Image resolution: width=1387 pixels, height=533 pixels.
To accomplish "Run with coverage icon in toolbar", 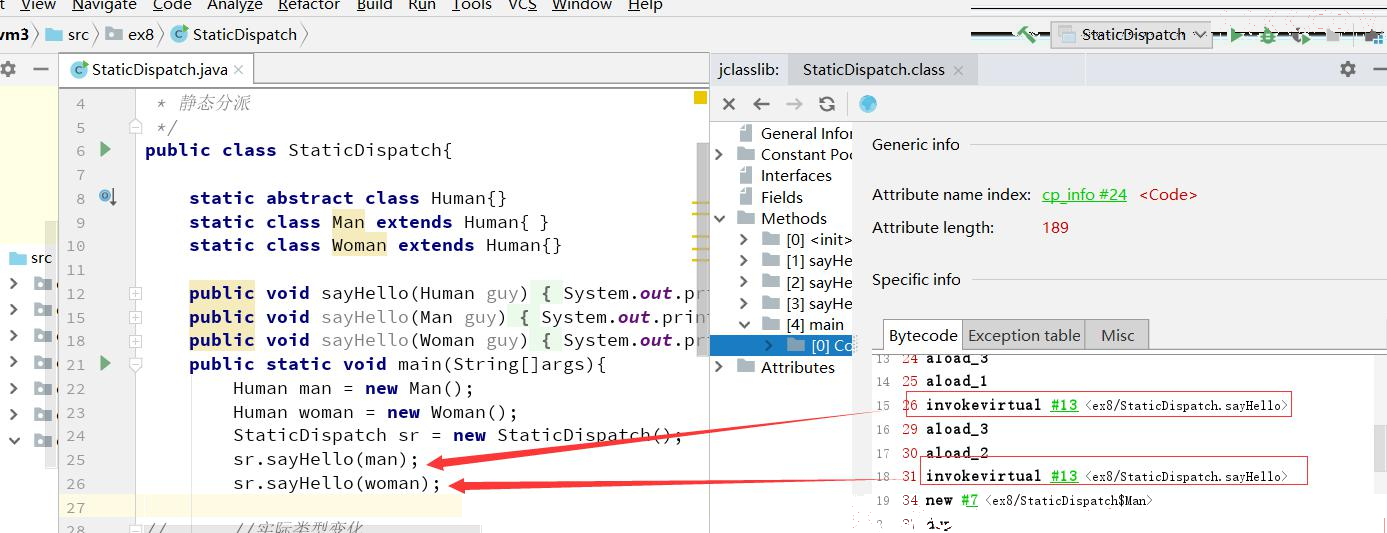I will [x=1300, y=35].
